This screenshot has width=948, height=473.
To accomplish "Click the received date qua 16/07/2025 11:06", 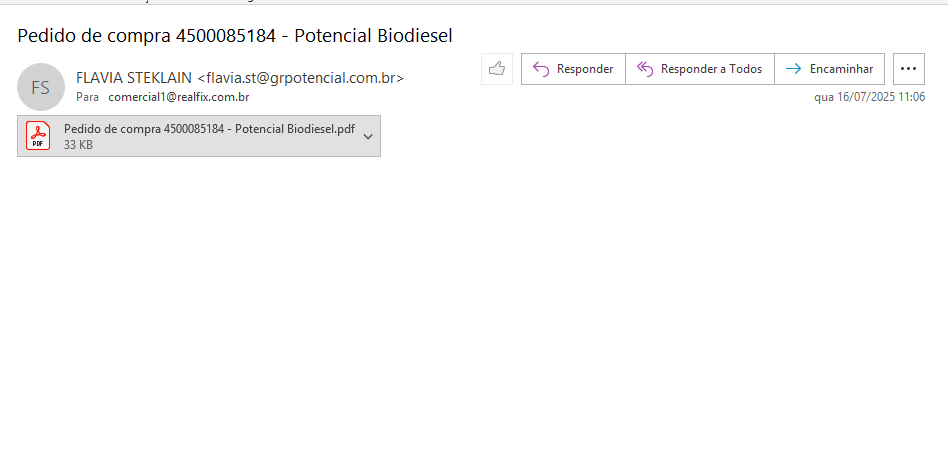I will click(869, 97).
